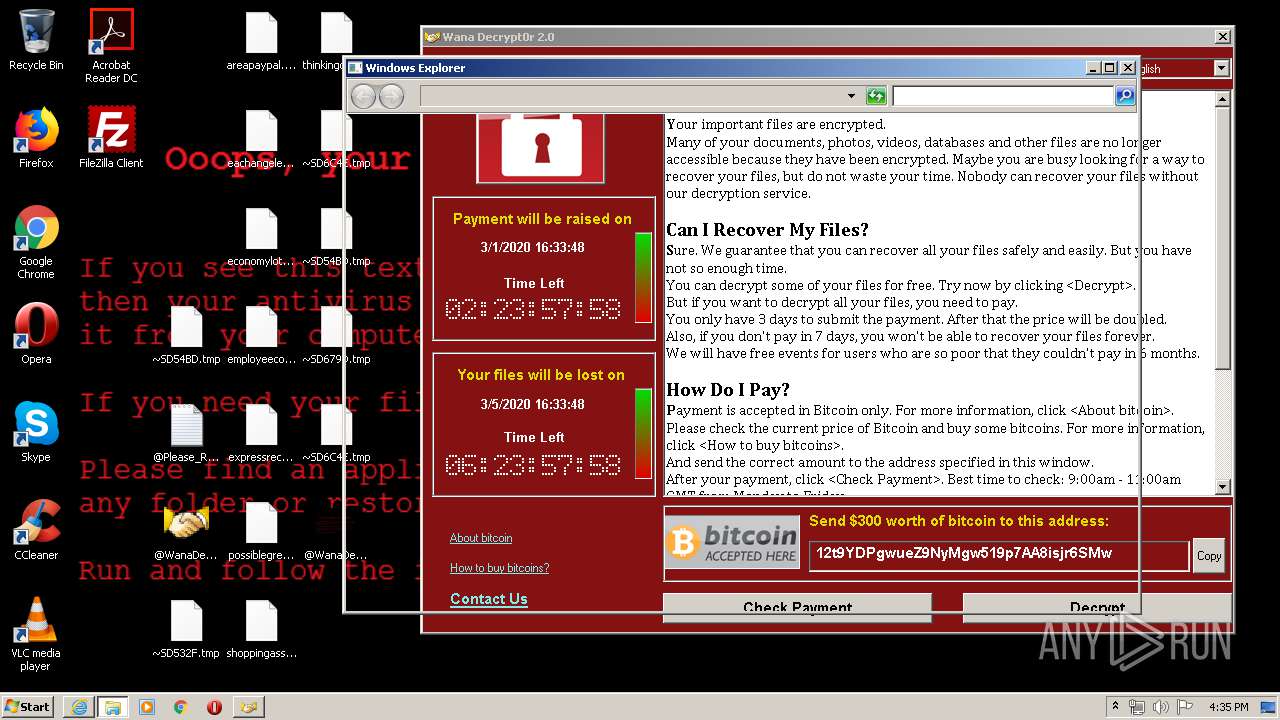
Task: Click Back arrow in Windows Explorer
Action: 364,96
